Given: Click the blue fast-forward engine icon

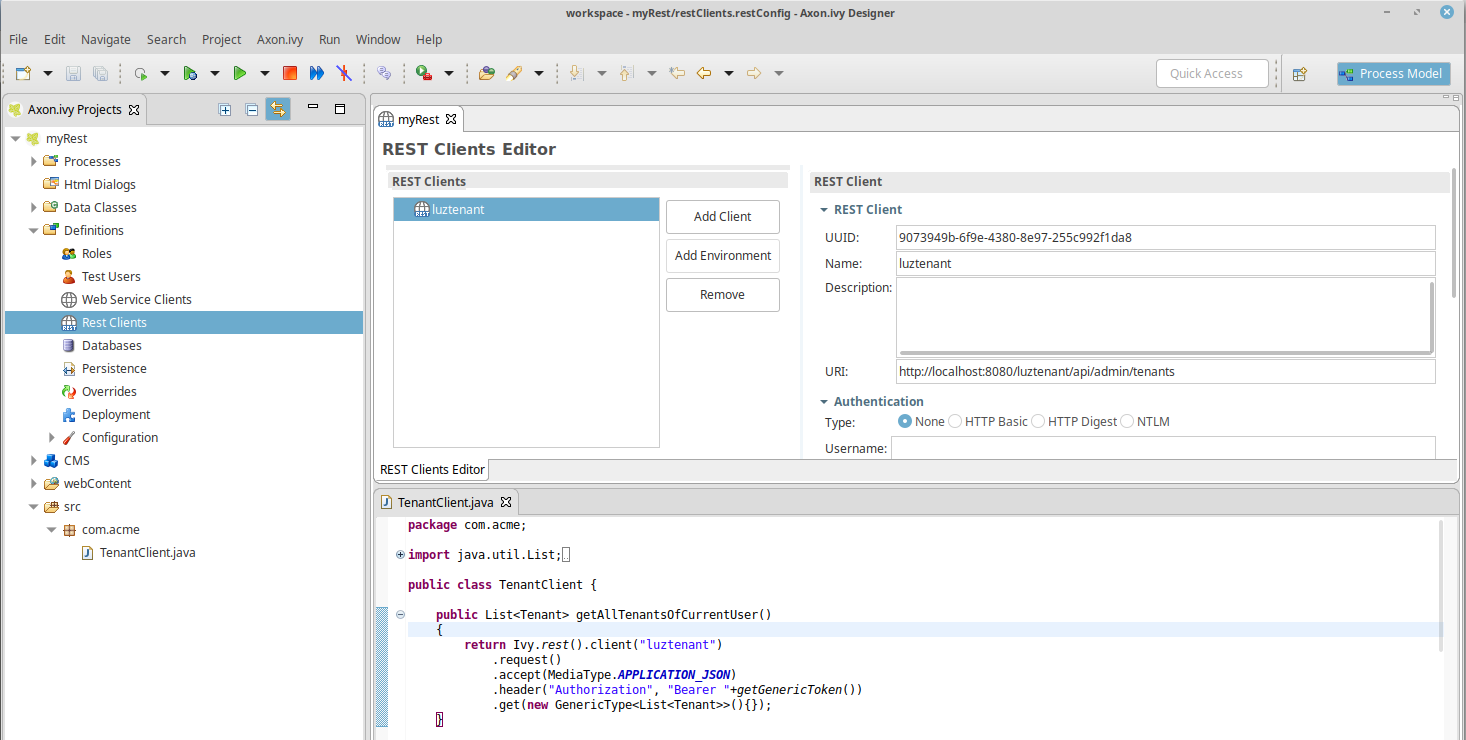Looking at the screenshot, I should pos(317,73).
